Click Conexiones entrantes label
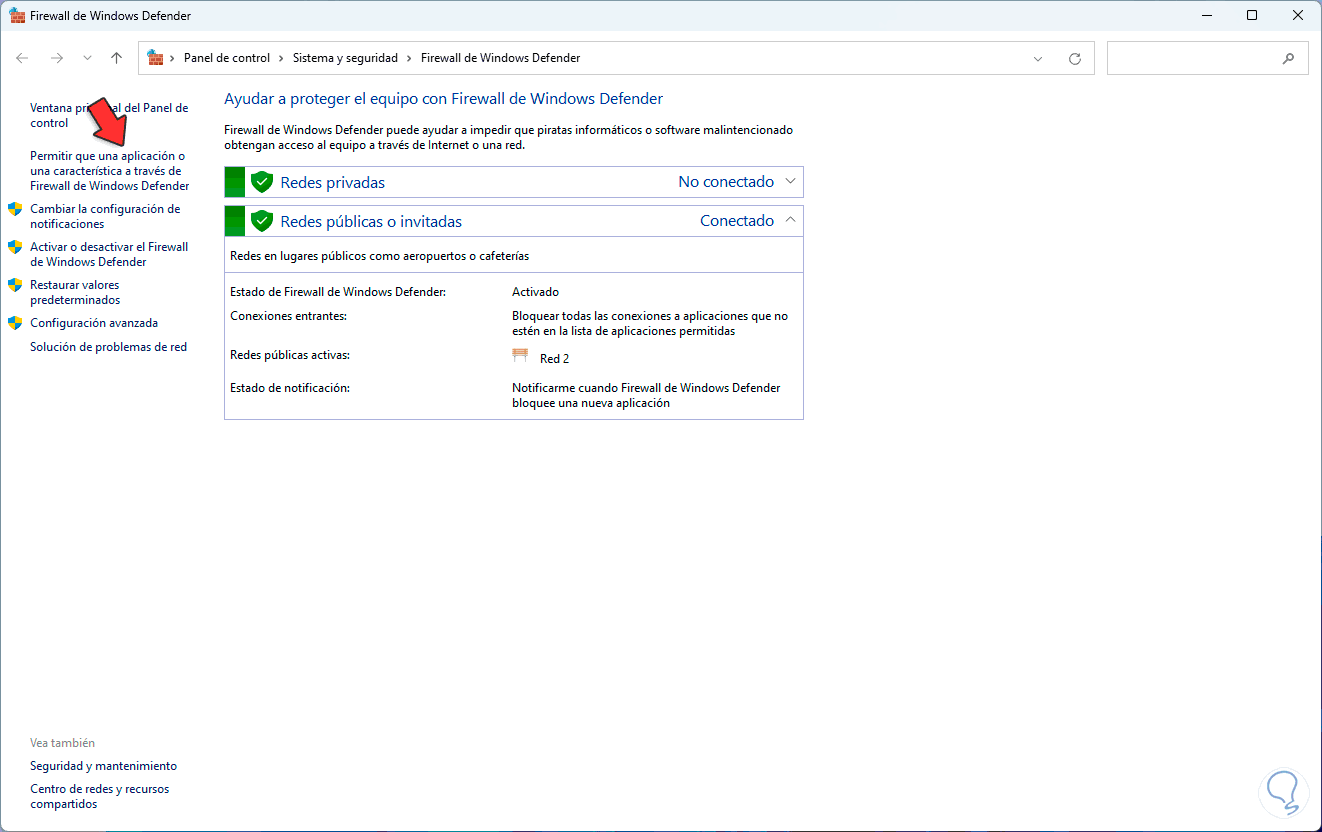 (x=288, y=316)
